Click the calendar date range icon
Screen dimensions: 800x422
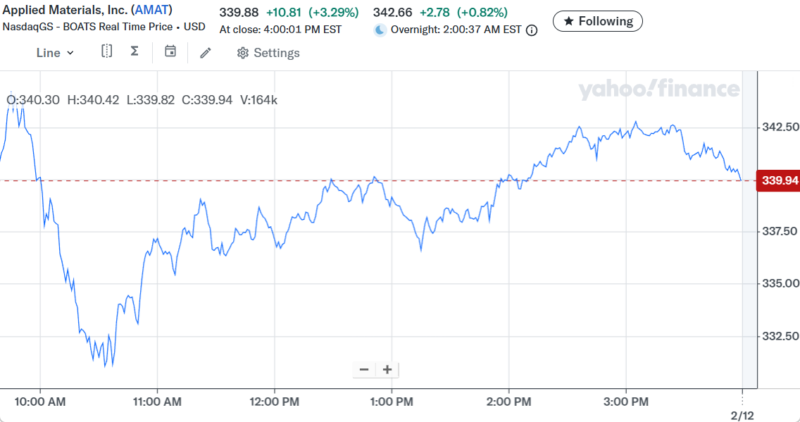(x=171, y=52)
